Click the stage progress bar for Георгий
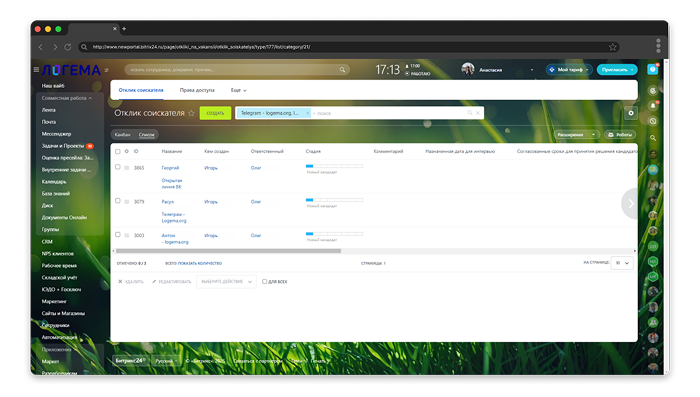 point(334,166)
